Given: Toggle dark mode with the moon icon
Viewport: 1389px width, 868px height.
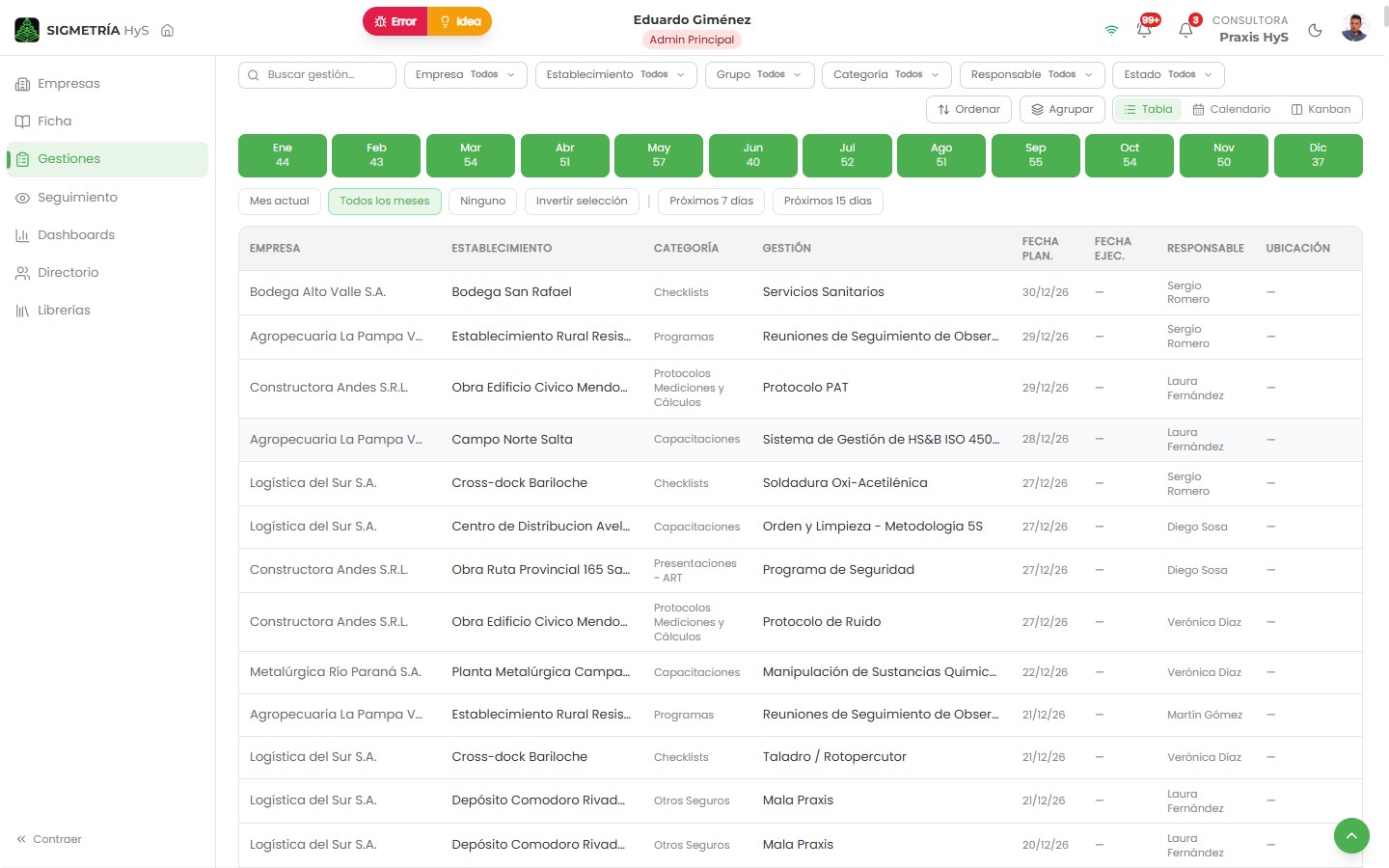Looking at the screenshot, I should 1315,30.
